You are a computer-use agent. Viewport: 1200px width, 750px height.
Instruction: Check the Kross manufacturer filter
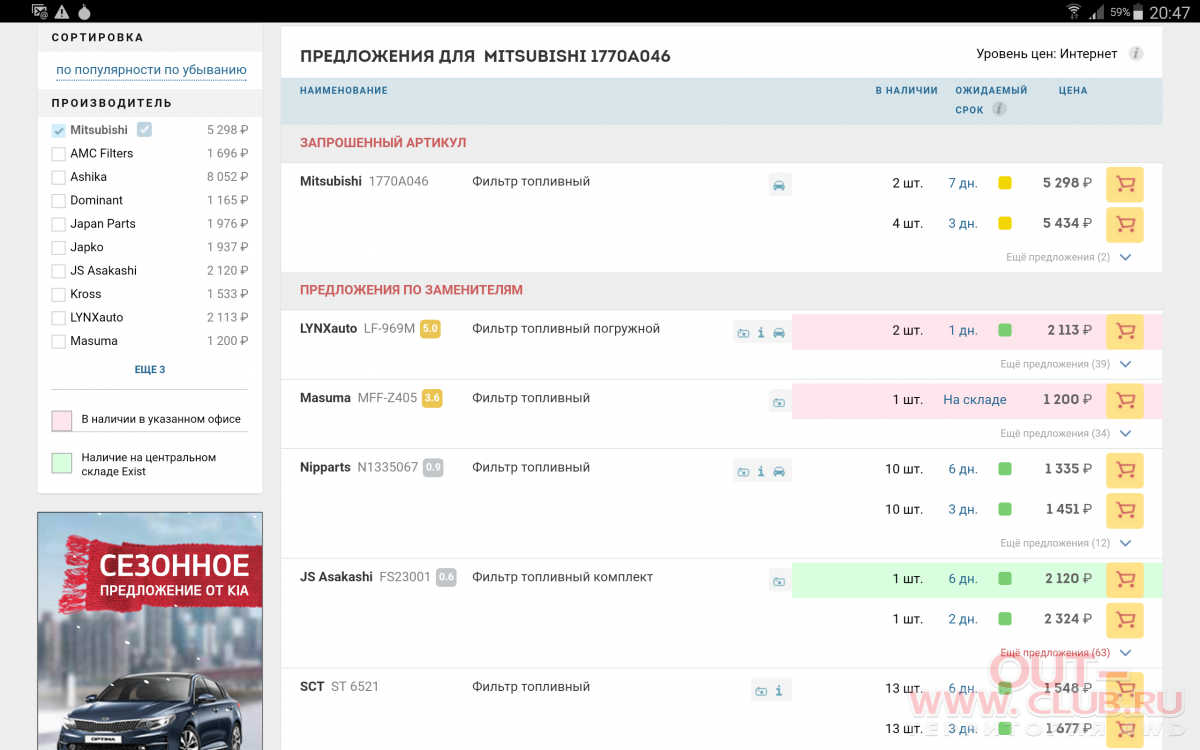pos(58,295)
